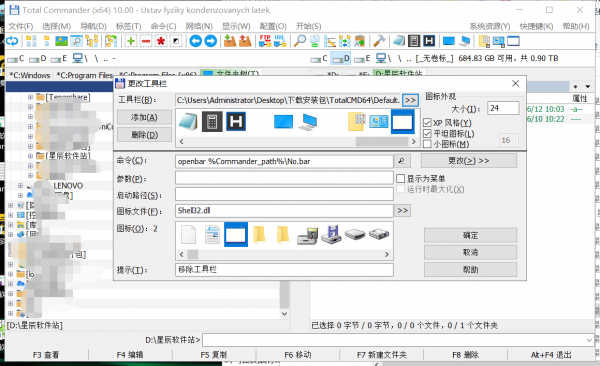The width and height of the screenshot is (600, 366).
Task: Click the left arrow of the toolbar preview scrollbar
Action: [x=181, y=142]
